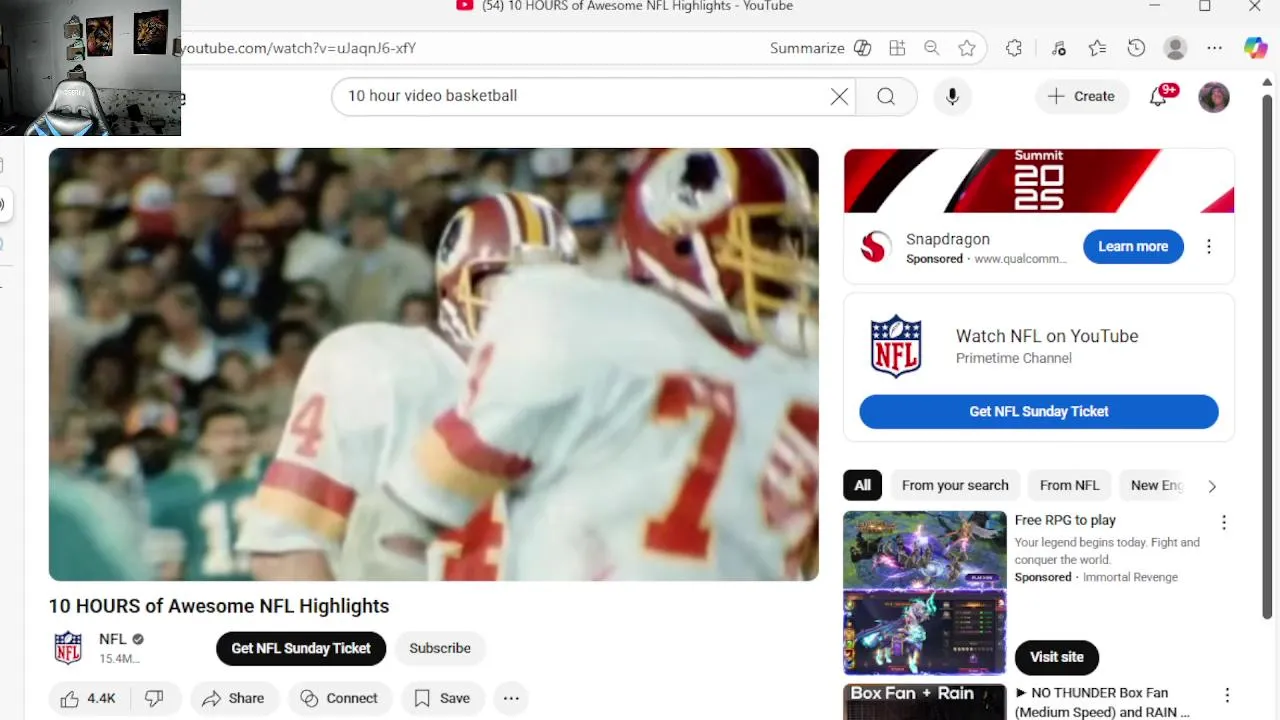Viewport: 1280px width, 720px height.
Task: Click the video player to pause
Action: 434,364
